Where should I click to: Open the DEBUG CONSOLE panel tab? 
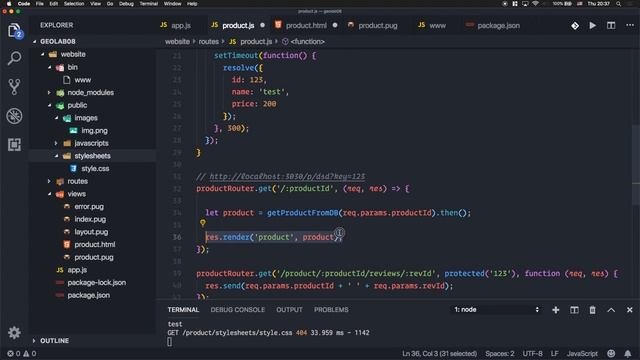click(238, 310)
